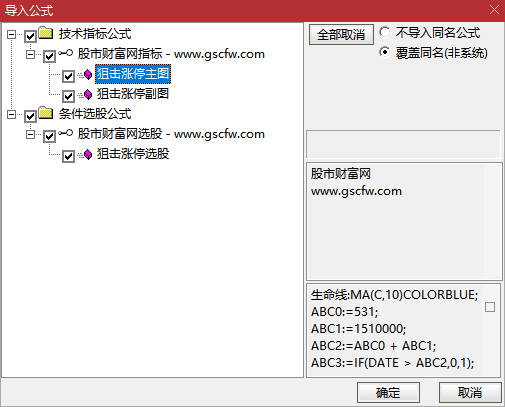Select 股市财富网指标 - www.gscfw.com group label
This screenshot has width=505, height=407.
171,54
